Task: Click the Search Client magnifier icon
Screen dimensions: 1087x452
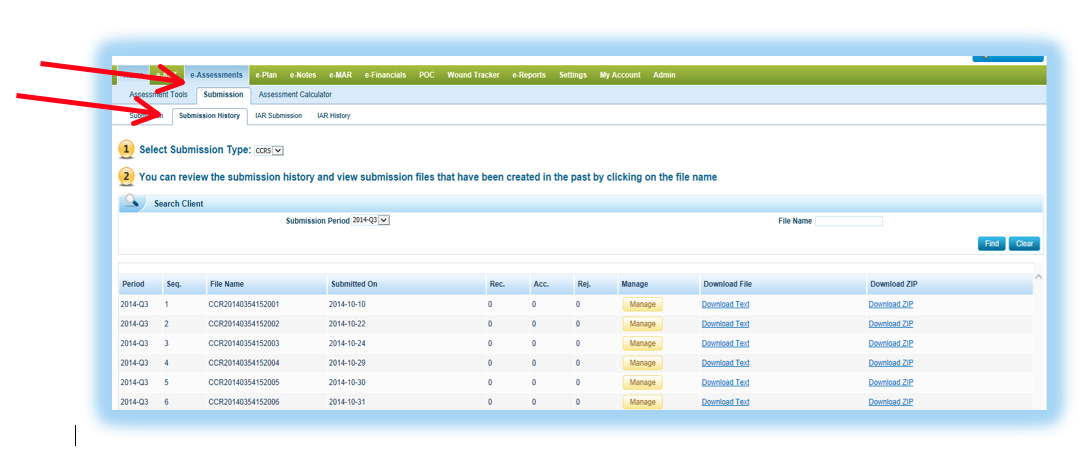Action: click(x=133, y=202)
